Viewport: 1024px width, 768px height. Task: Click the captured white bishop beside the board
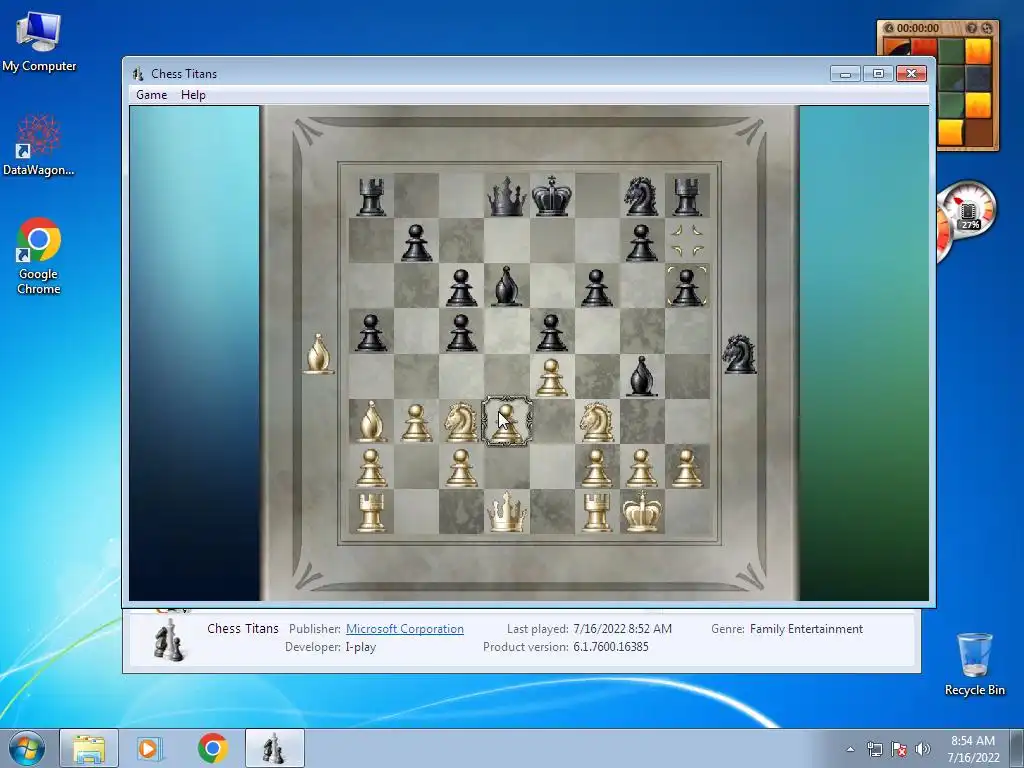click(x=319, y=353)
